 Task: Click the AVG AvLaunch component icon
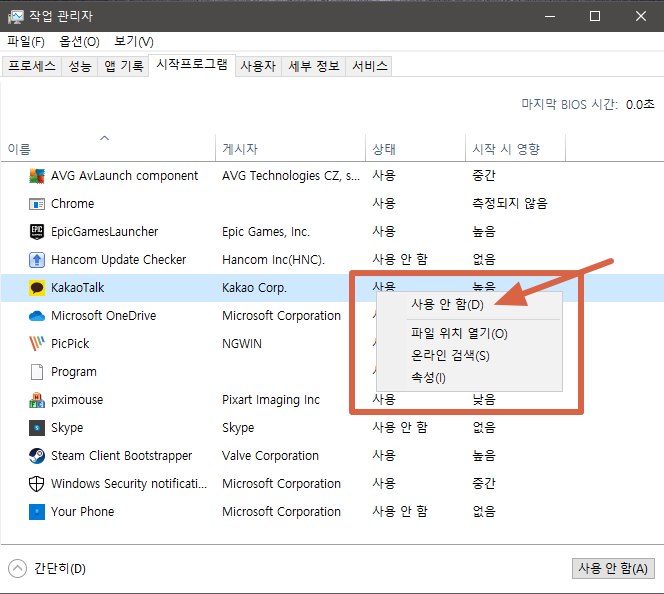point(37,176)
